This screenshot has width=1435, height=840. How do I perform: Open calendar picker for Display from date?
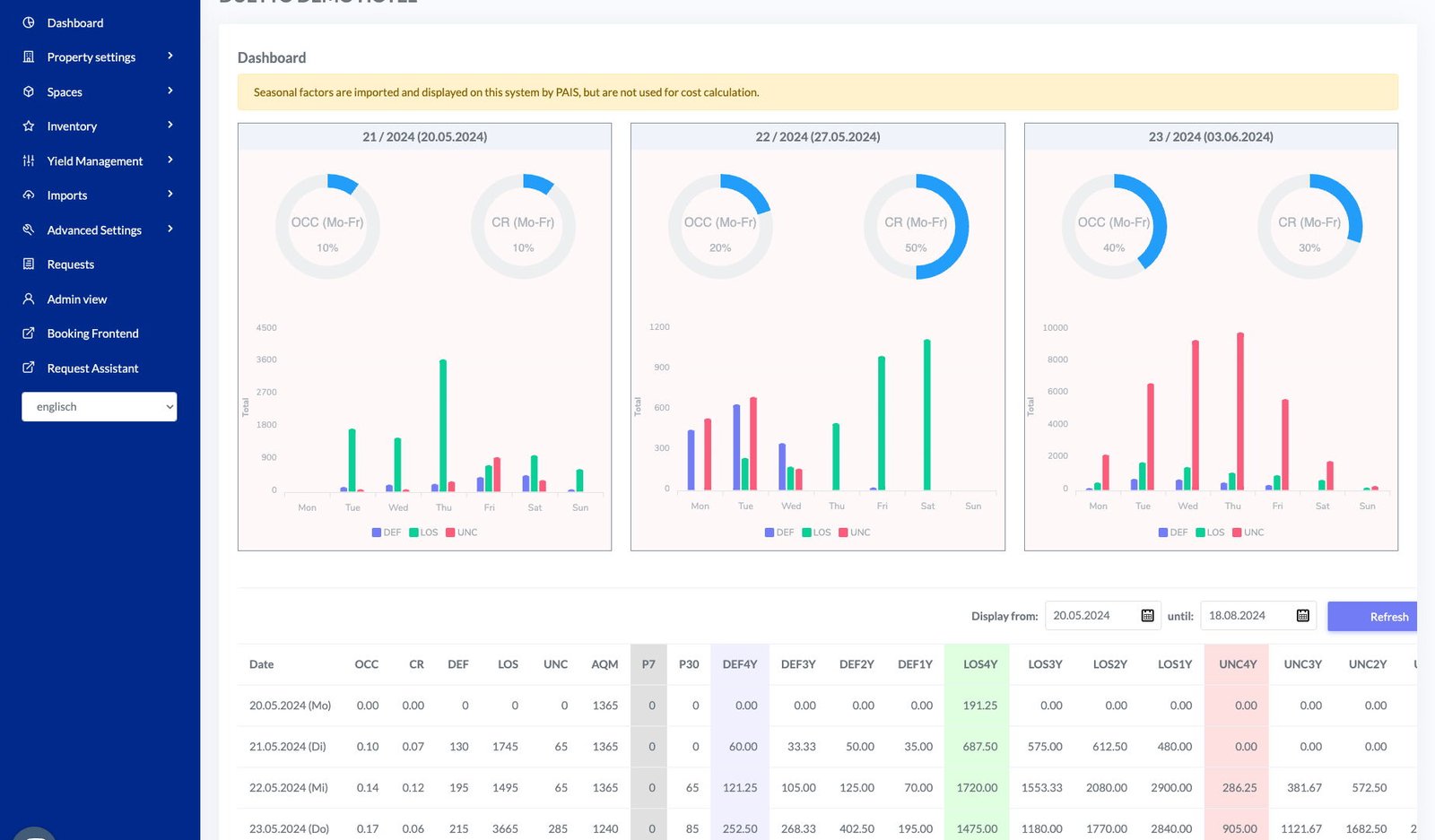(x=1147, y=615)
